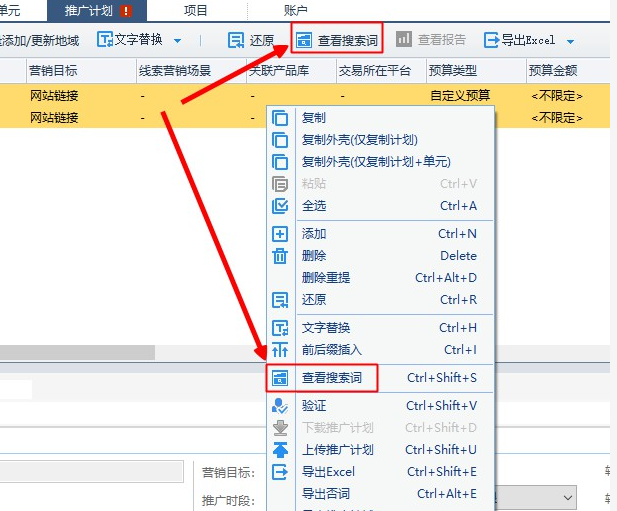617x511 pixels.
Task: Switch to the 推广计划 tab
Action: coord(97,11)
